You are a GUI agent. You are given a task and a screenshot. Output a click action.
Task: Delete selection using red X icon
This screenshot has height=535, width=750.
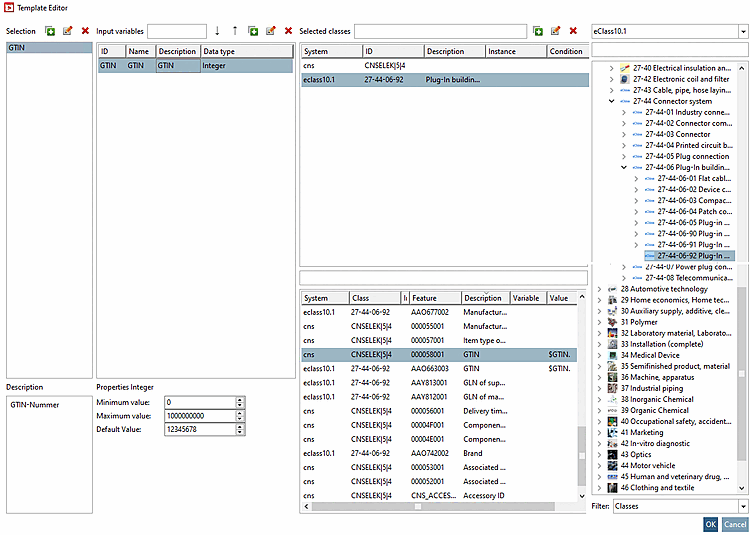(x=85, y=32)
